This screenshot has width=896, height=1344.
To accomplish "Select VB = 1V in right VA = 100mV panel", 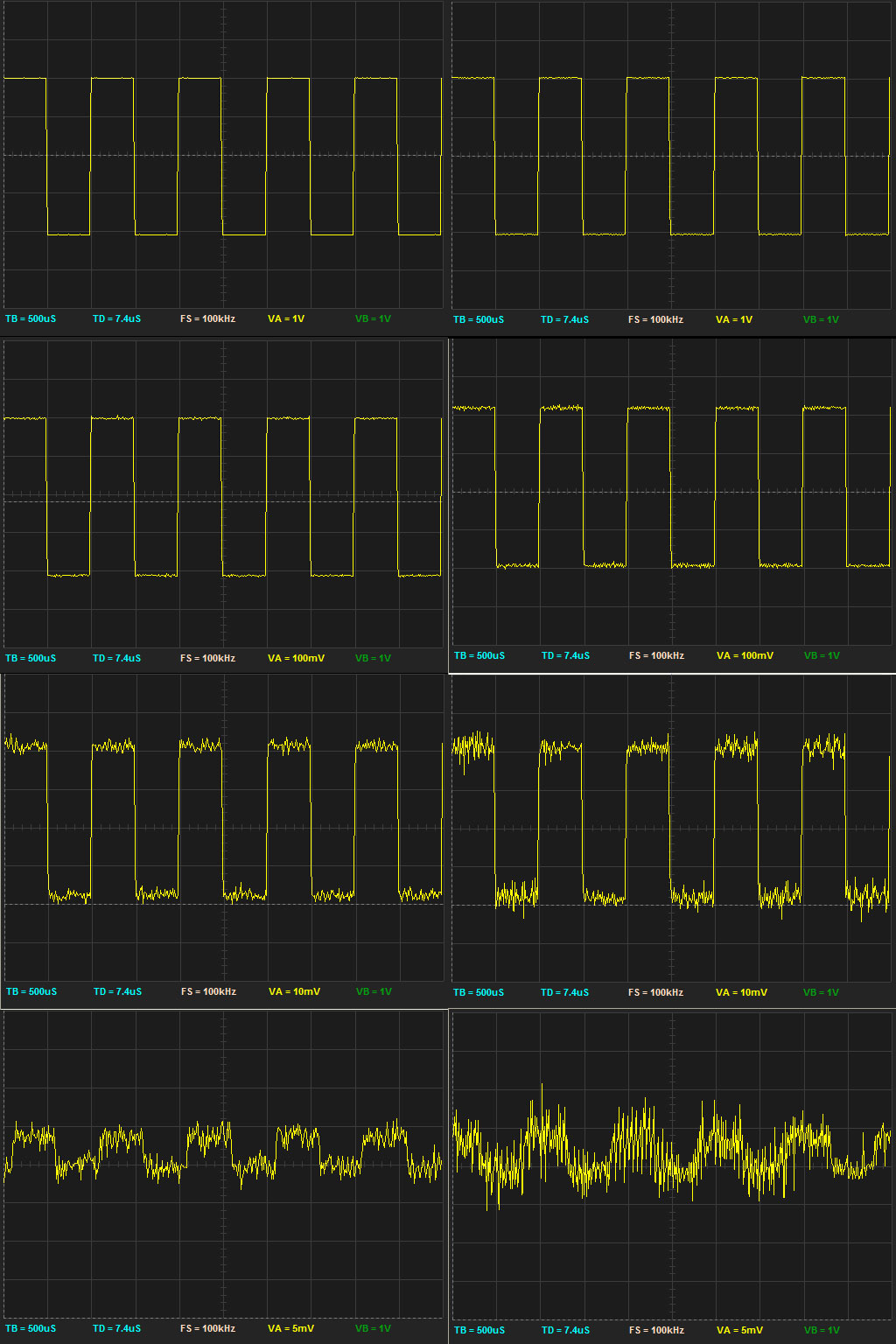I will (822, 655).
